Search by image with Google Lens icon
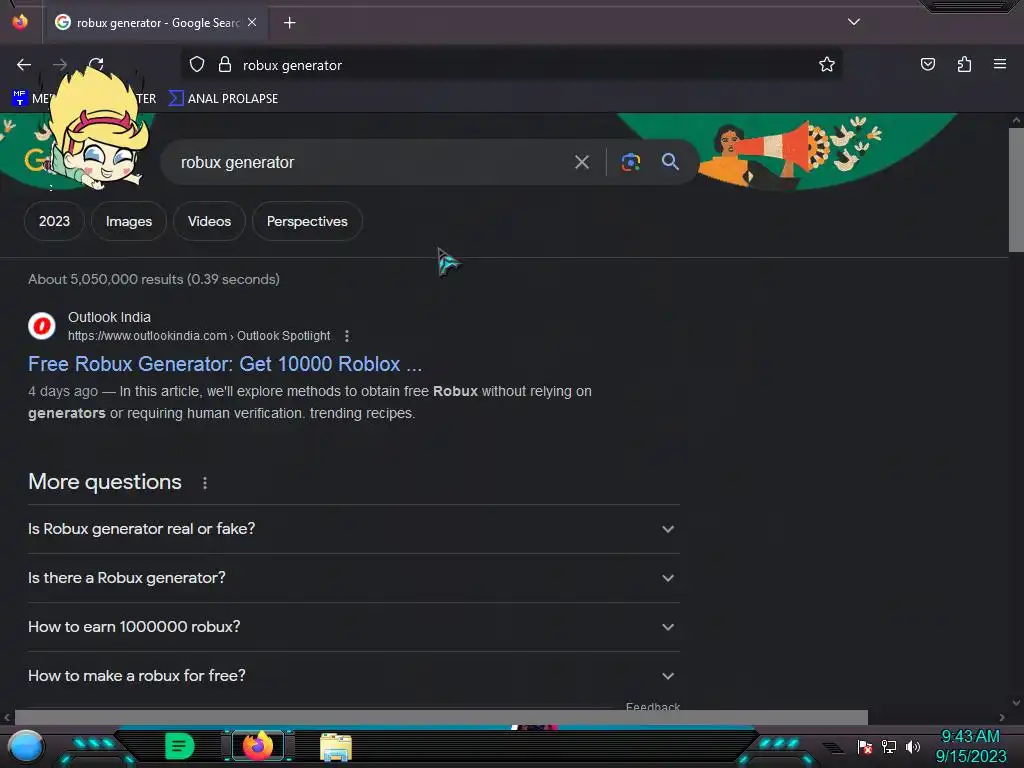This screenshot has width=1024, height=768. coord(630,162)
